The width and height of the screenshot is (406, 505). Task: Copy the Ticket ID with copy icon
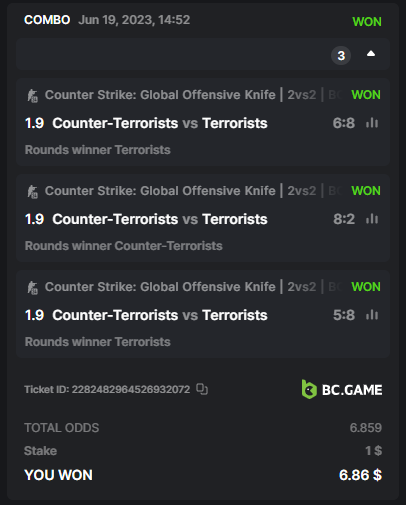(202, 389)
